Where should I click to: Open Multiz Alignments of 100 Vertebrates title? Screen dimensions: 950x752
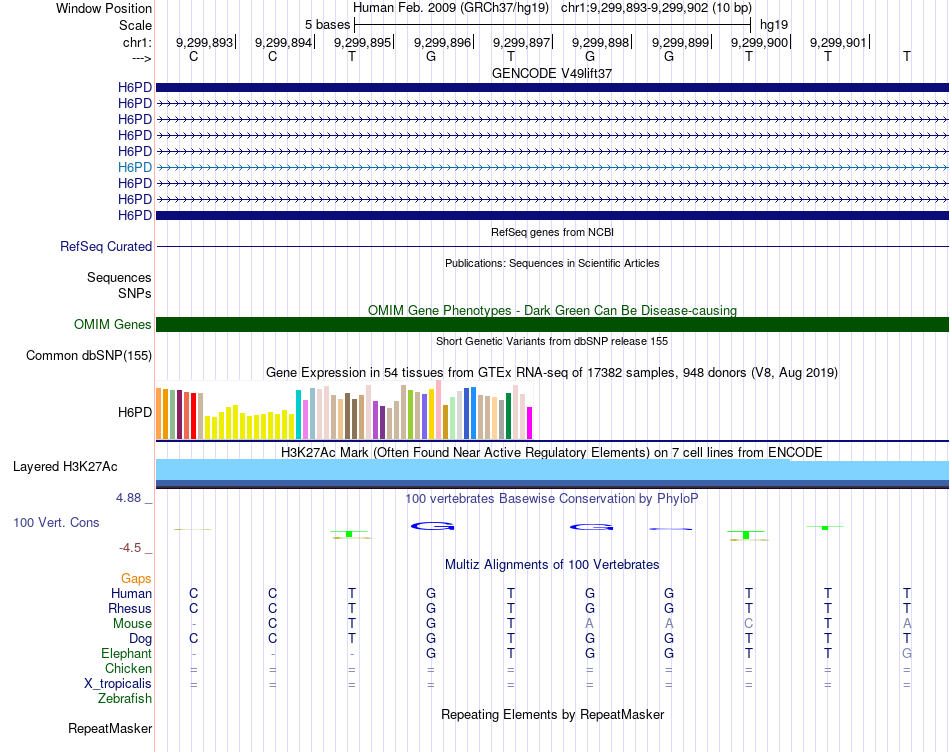point(552,565)
